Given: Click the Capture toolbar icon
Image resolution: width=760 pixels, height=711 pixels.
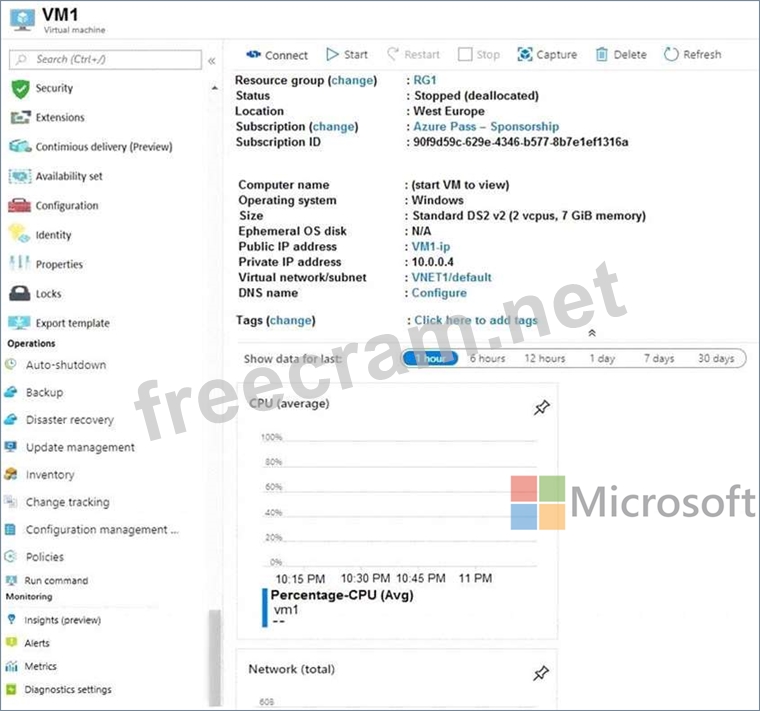Looking at the screenshot, I should pyautogui.click(x=525, y=55).
